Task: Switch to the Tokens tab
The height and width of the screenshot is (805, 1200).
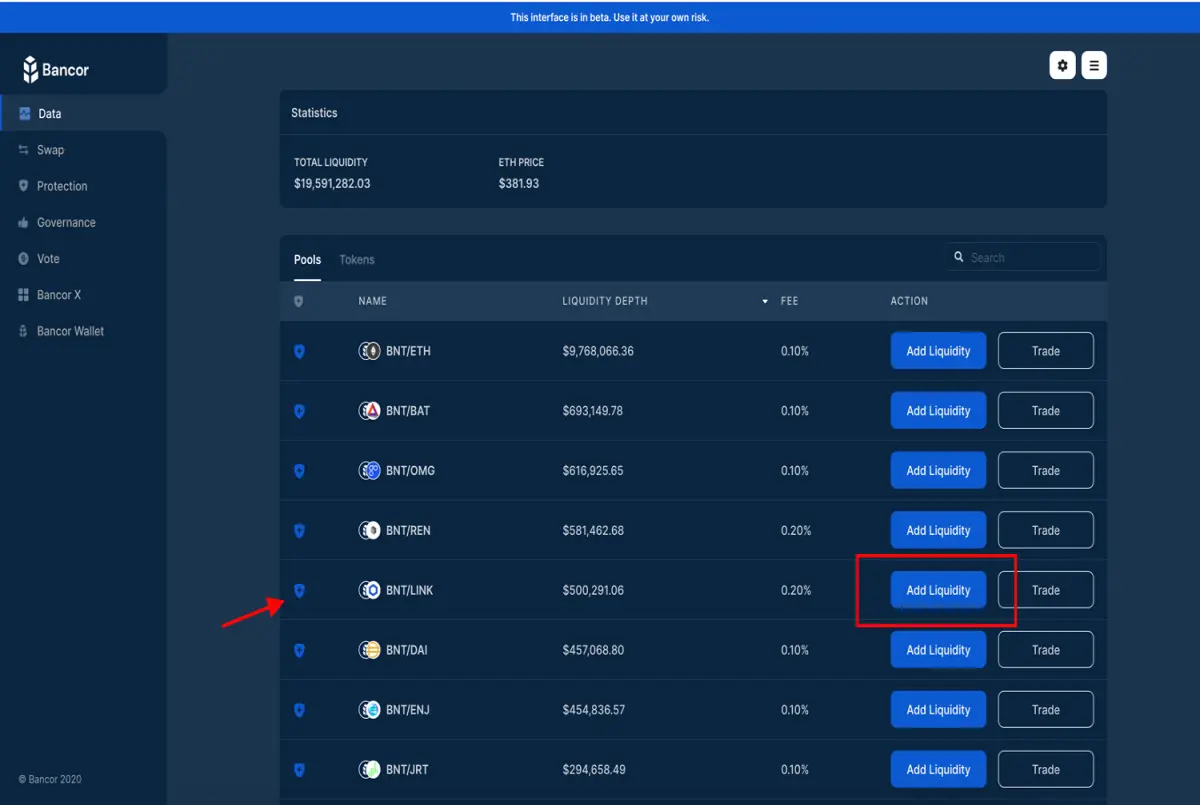Action: (357, 260)
